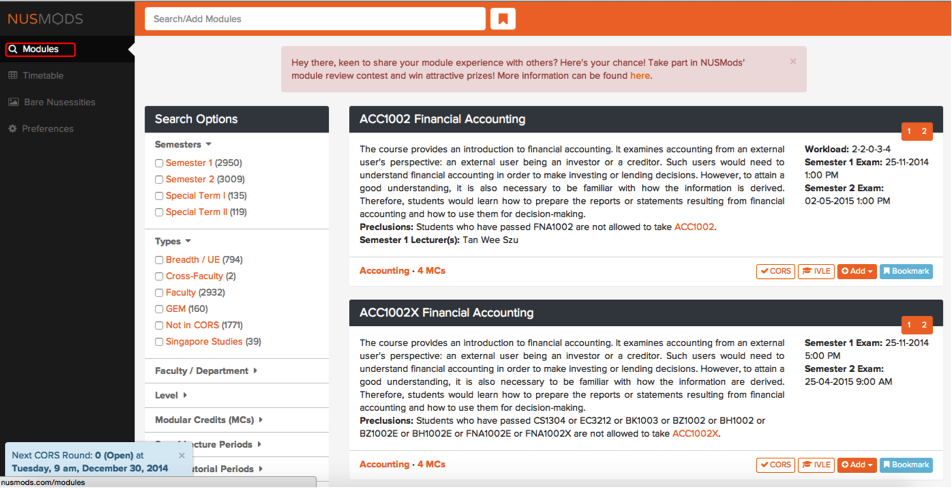Click the bookmark icon beside the search box

coord(503,19)
